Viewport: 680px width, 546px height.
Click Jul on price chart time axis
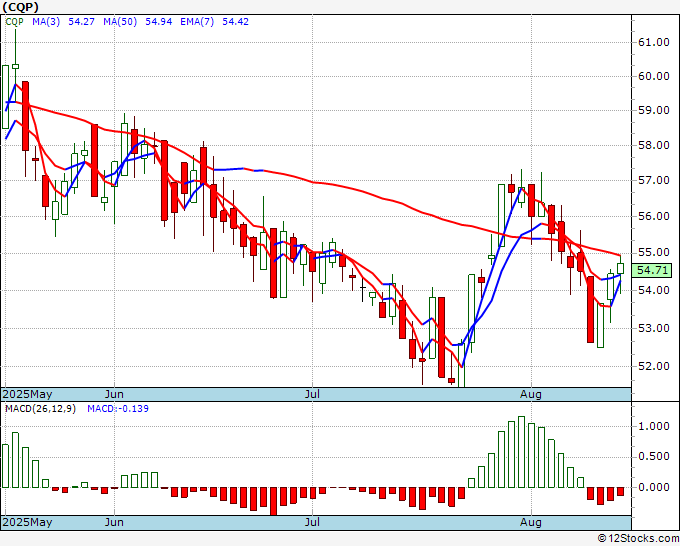tap(312, 394)
